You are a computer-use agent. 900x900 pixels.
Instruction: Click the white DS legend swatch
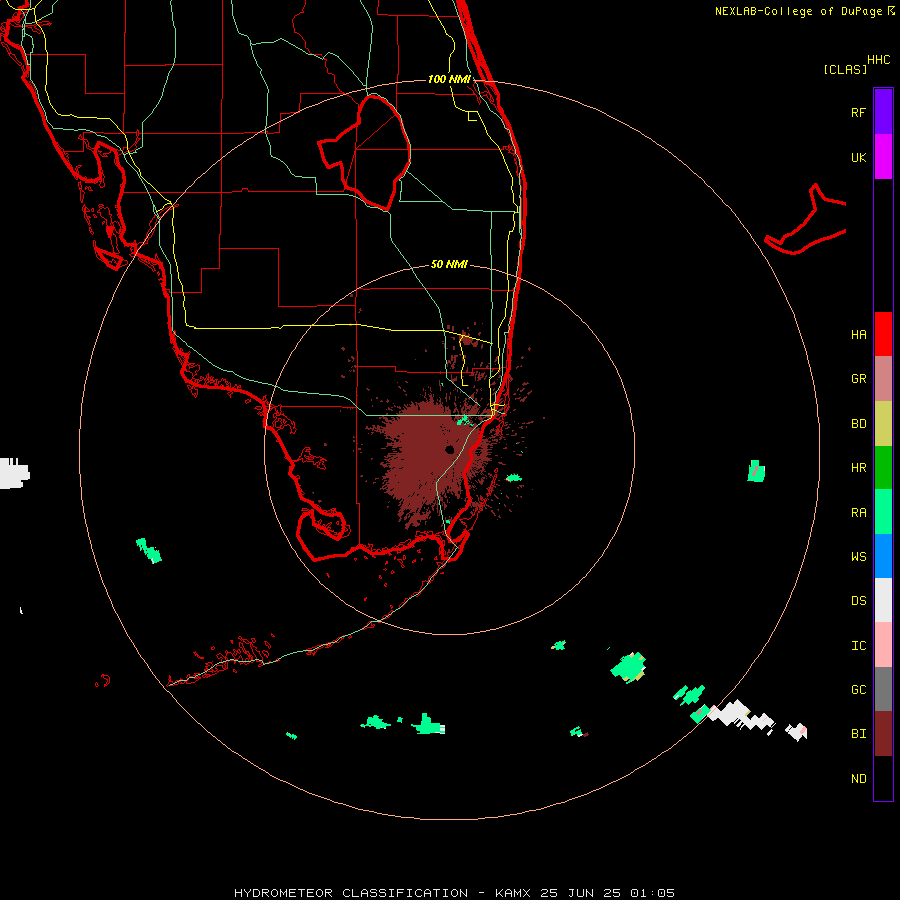pyautogui.click(x=883, y=600)
